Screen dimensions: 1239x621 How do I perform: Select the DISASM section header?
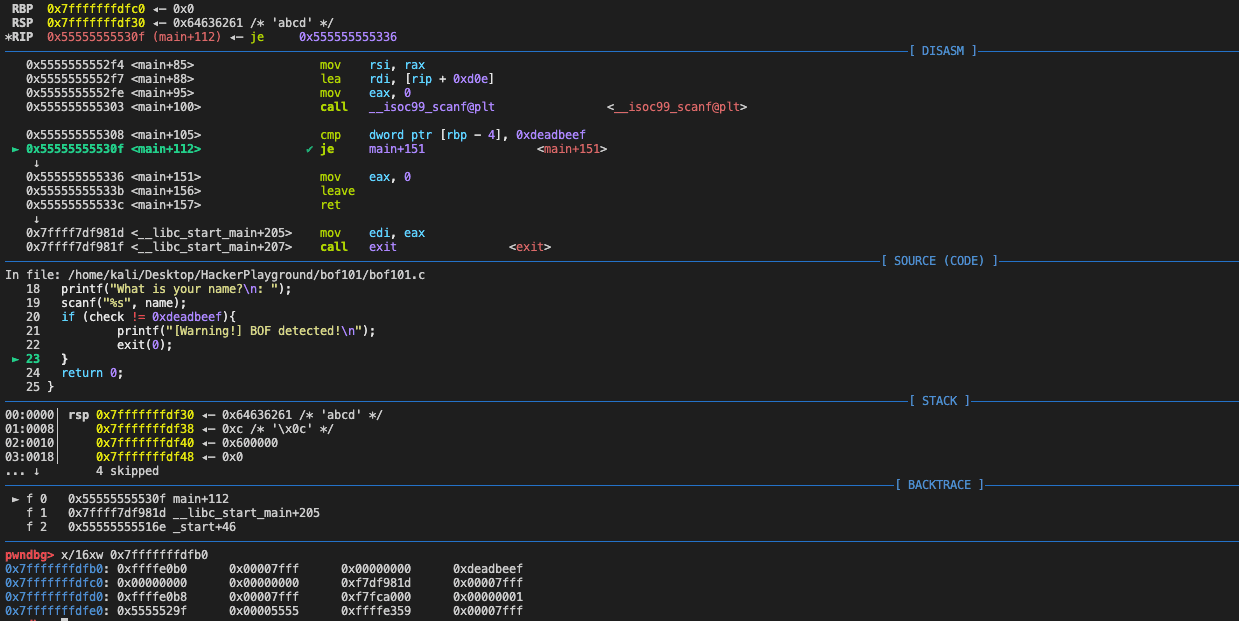[x=942, y=51]
